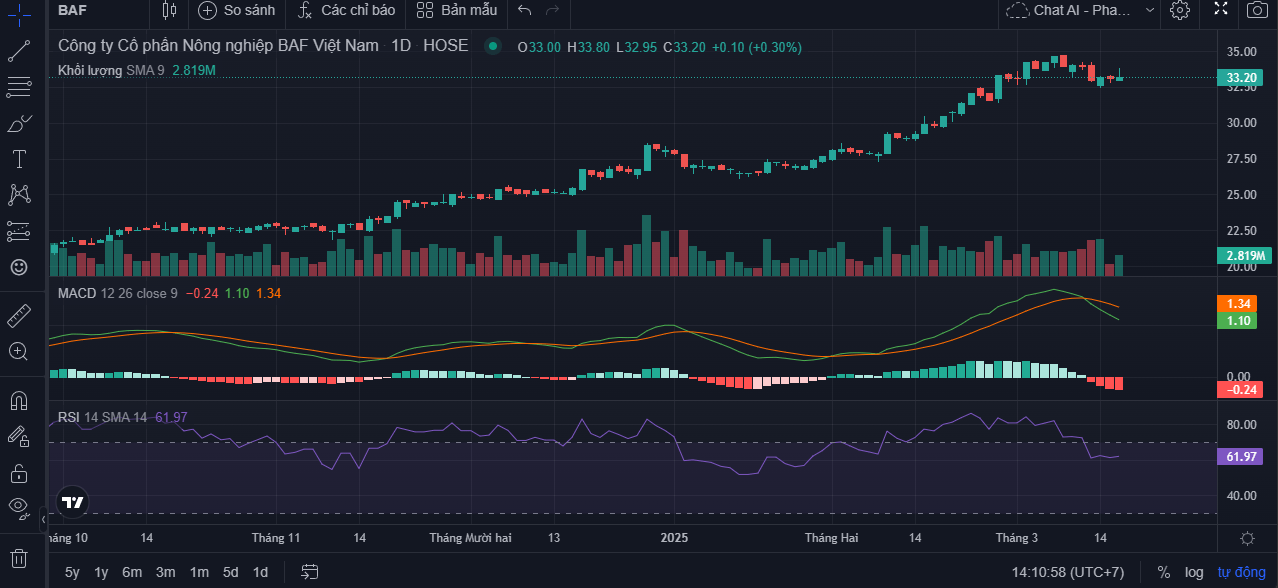The height and width of the screenshot is (588, 1278).
Task: Open the go-to-date calendar icon
Action: (x=310, y=572)
